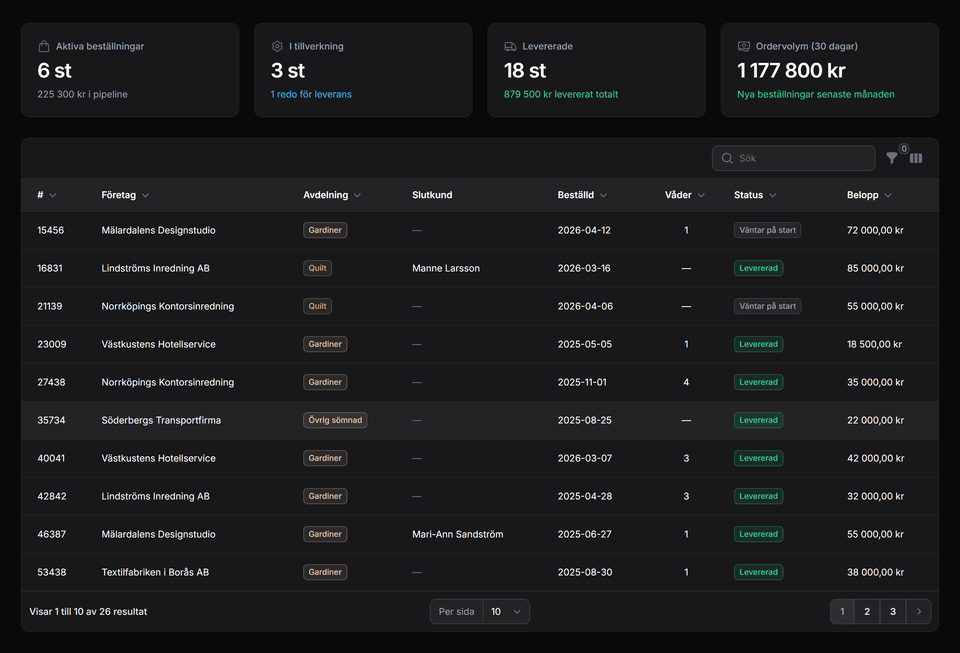Open the column visibility toggle icon
The height and width of the screenshot is (653, 960).
916,158
